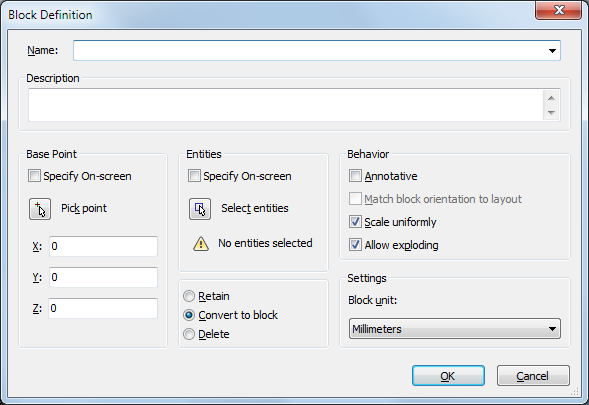Open the Block unit Millimeters dropdown

(455, 329)
